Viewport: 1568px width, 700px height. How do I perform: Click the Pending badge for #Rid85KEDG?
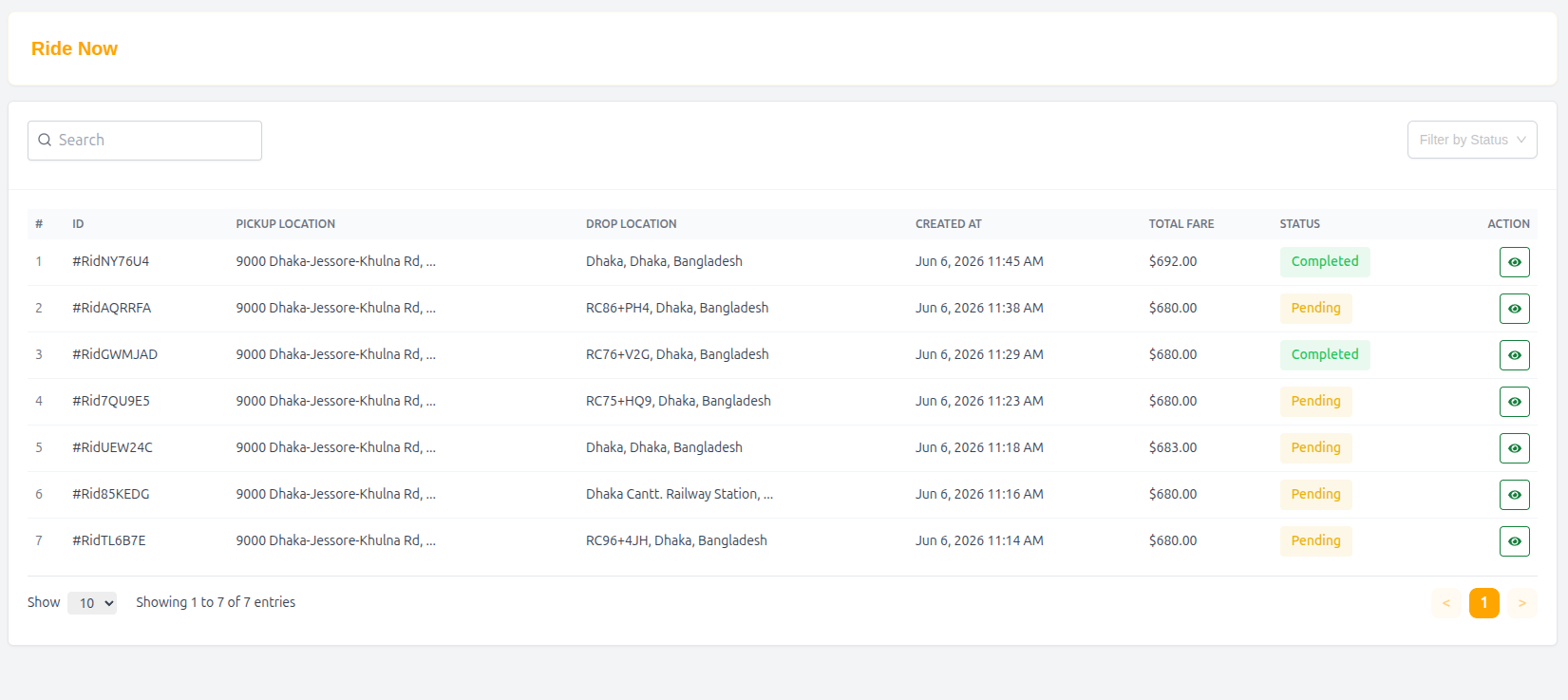point(1315,495)
